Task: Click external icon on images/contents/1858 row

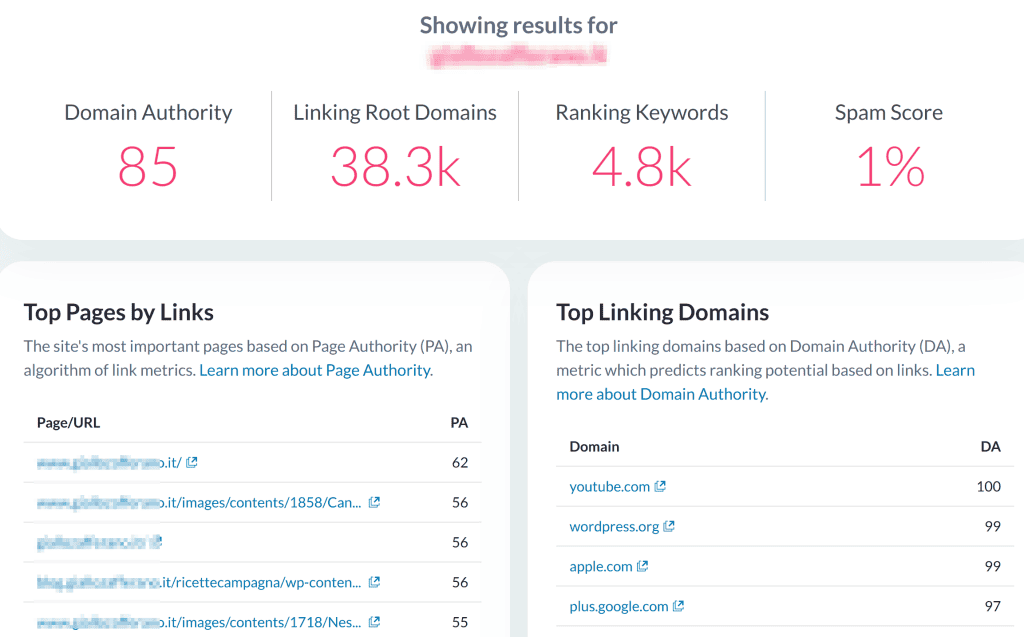Action: [x=374, y=502]
